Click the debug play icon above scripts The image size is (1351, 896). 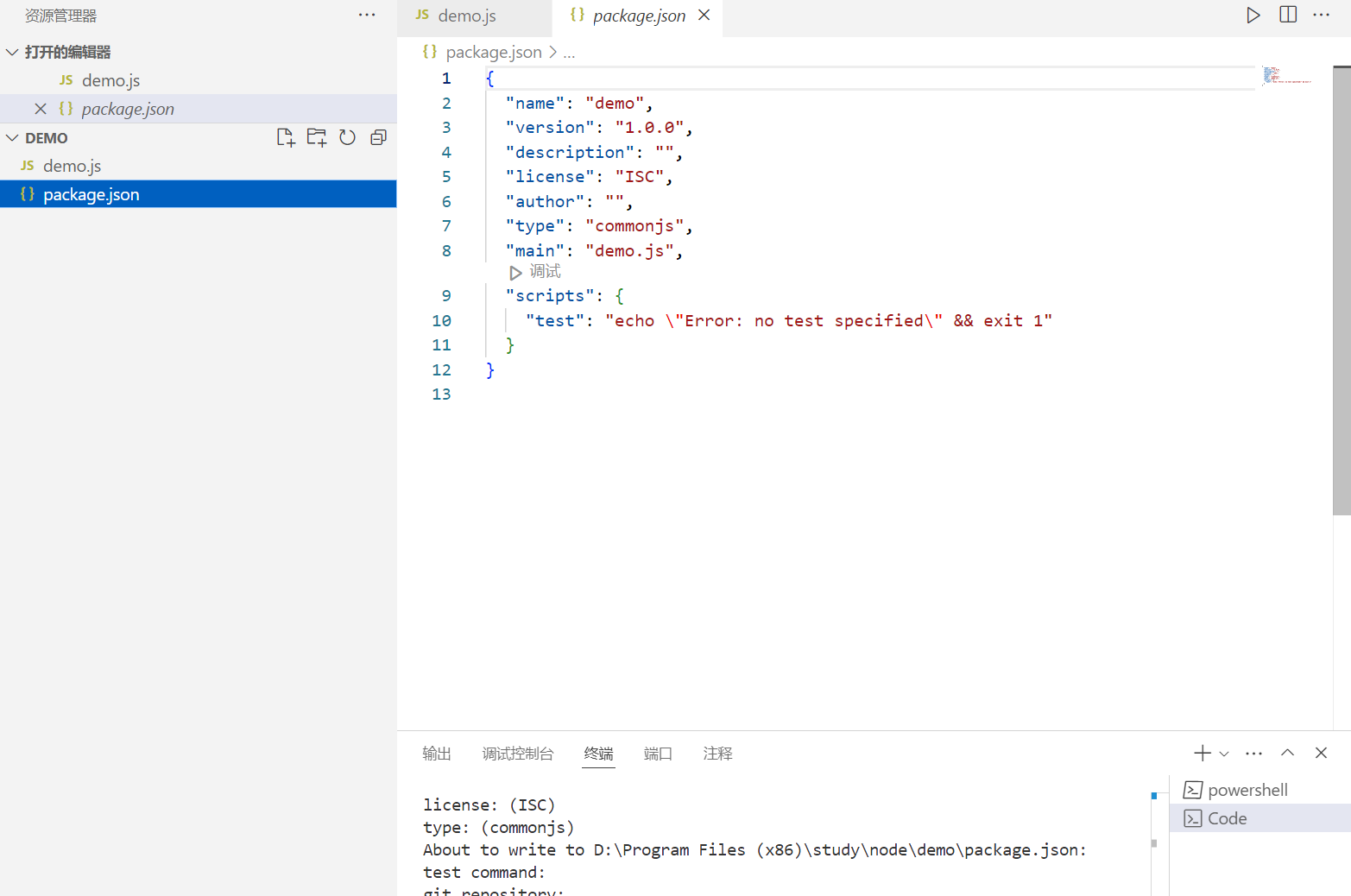coord(515,273)
